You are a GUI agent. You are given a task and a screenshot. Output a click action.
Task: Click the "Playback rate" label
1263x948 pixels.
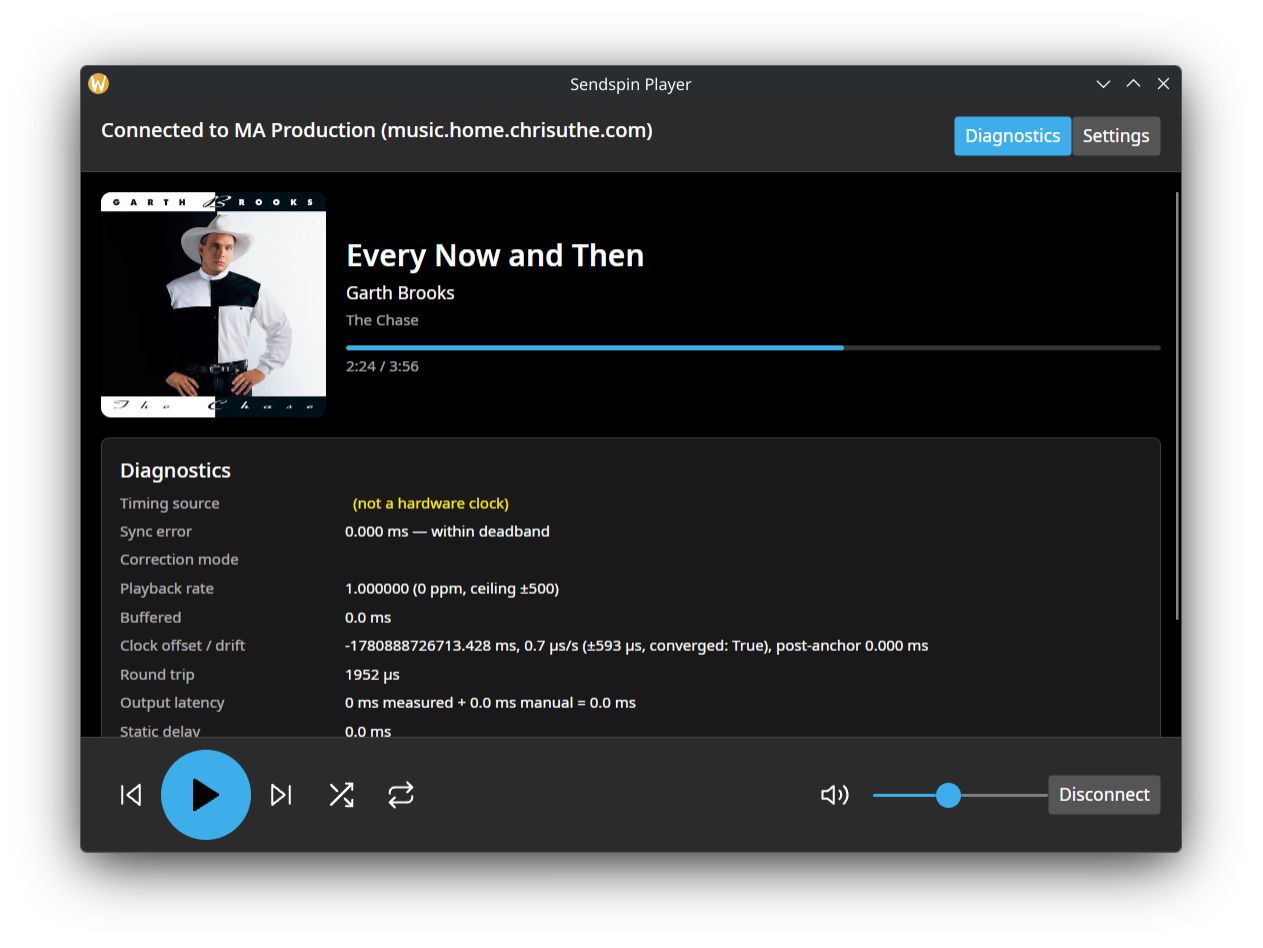coord(167,588)
